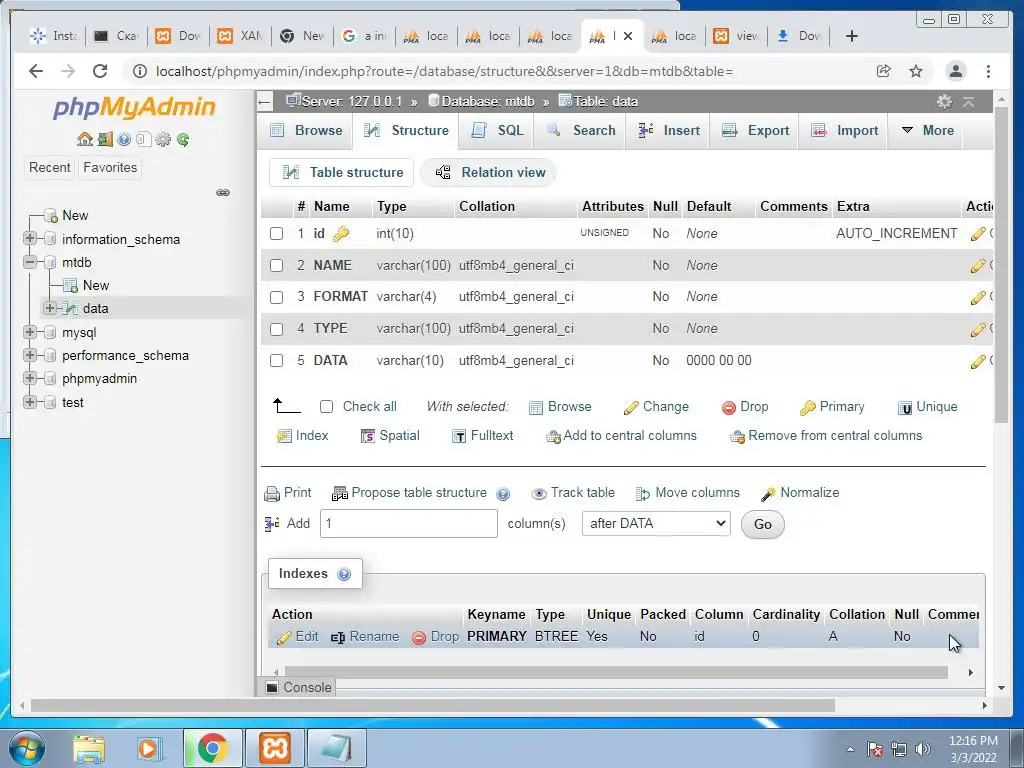Click the Normalize link
The height and width of the screenshot is (768, 1024).
click(x=800, y=493)
